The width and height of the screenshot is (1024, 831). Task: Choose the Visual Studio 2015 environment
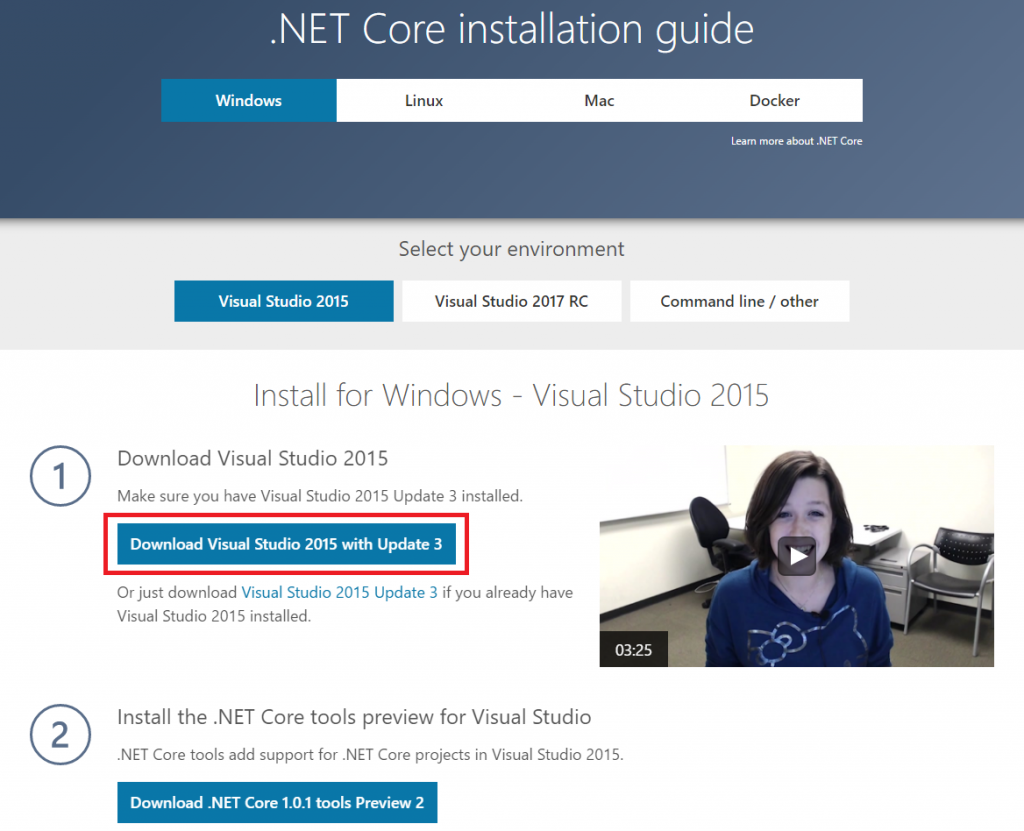[x=283, y=301]
